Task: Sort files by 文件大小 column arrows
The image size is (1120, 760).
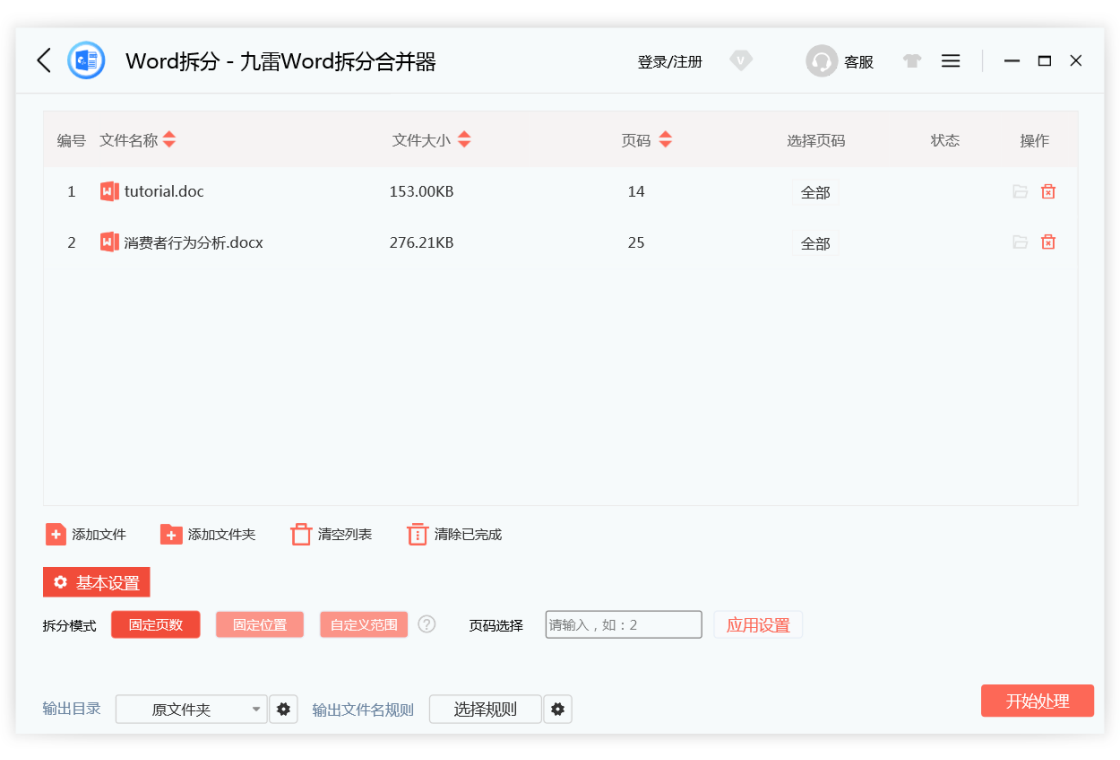Action: coord(464,140)
